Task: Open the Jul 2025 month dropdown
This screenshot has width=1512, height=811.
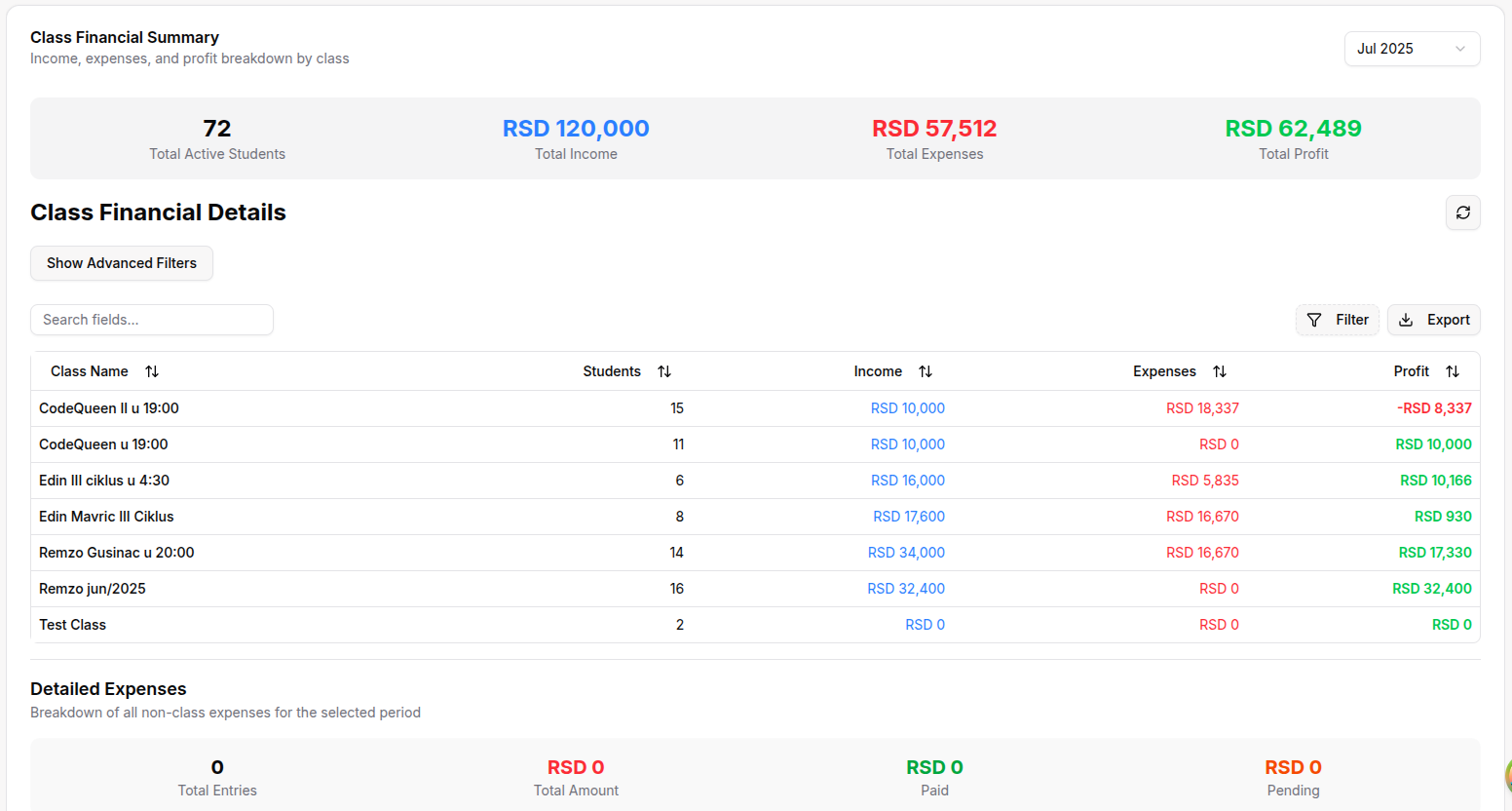Action: pos(1411,49)
